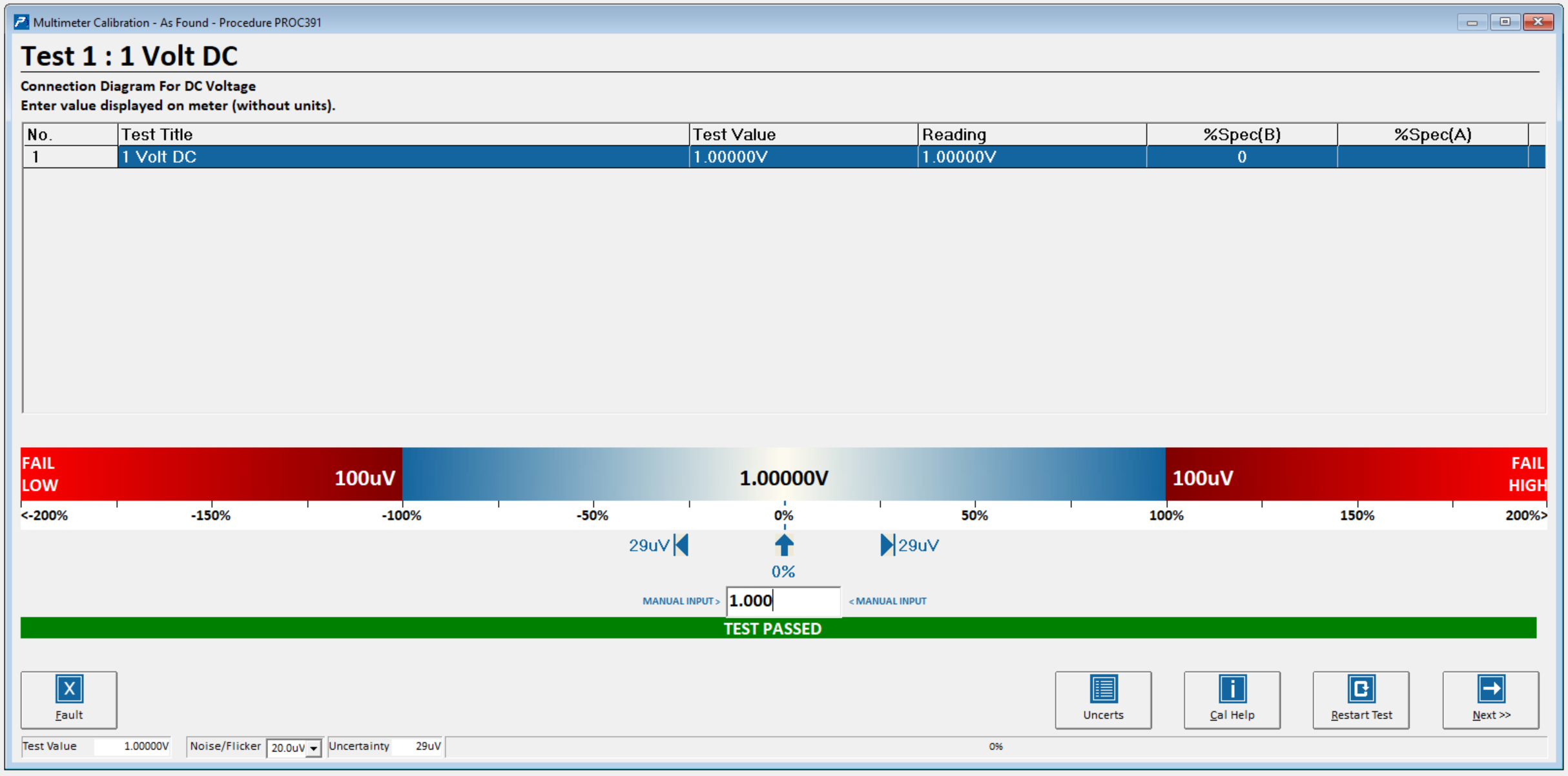1568x776 pixels.
Task: Click the Reading column header
Action: tap(1031, 134)
